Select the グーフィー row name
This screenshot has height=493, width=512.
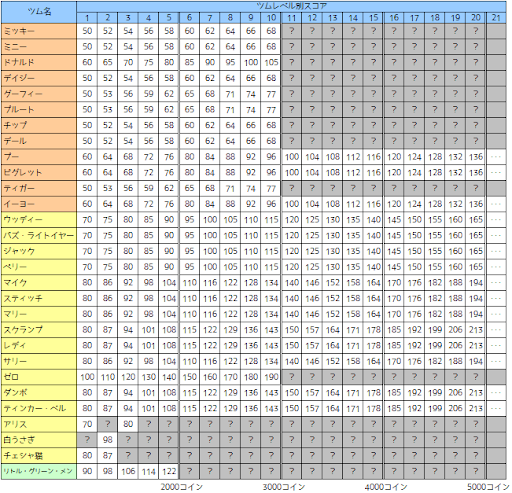(x=39, y=94)
